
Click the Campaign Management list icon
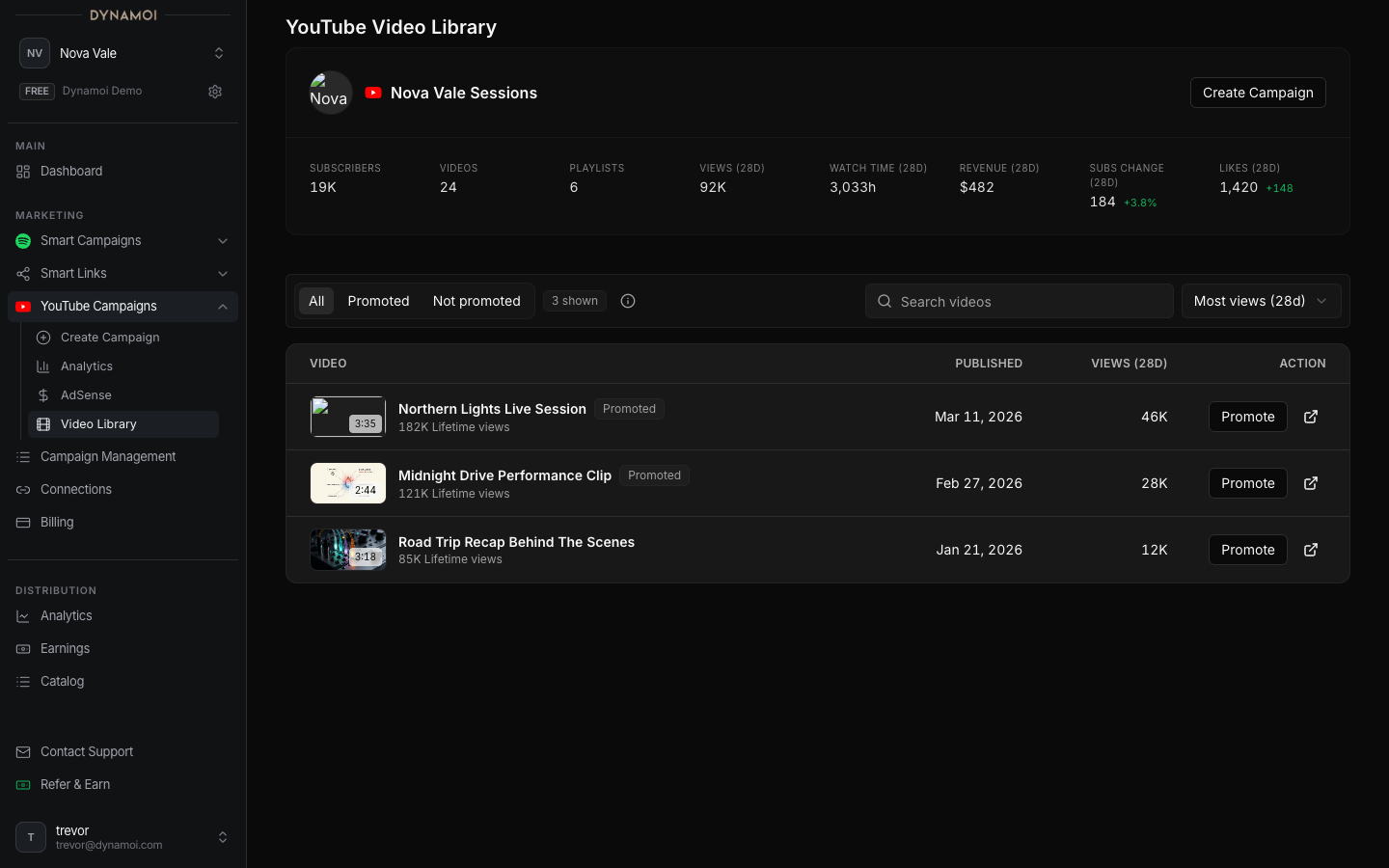(x=23, y=457)
